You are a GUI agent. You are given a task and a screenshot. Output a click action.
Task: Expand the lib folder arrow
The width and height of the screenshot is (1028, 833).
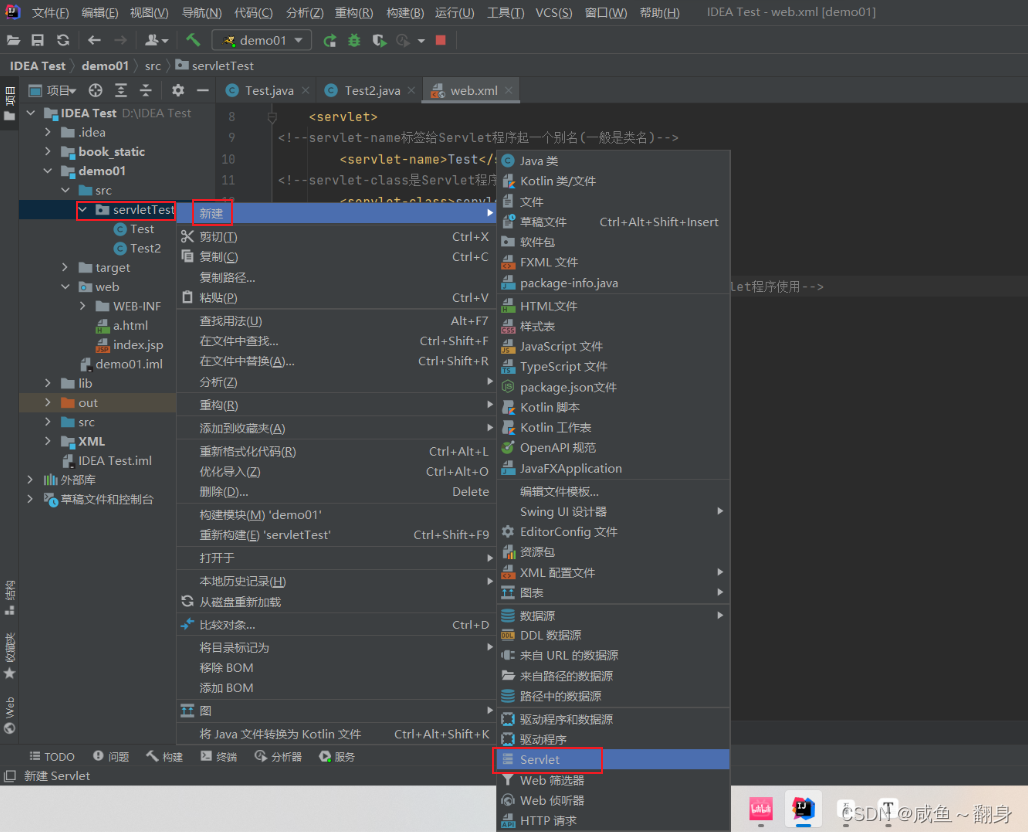coord(47,383)
